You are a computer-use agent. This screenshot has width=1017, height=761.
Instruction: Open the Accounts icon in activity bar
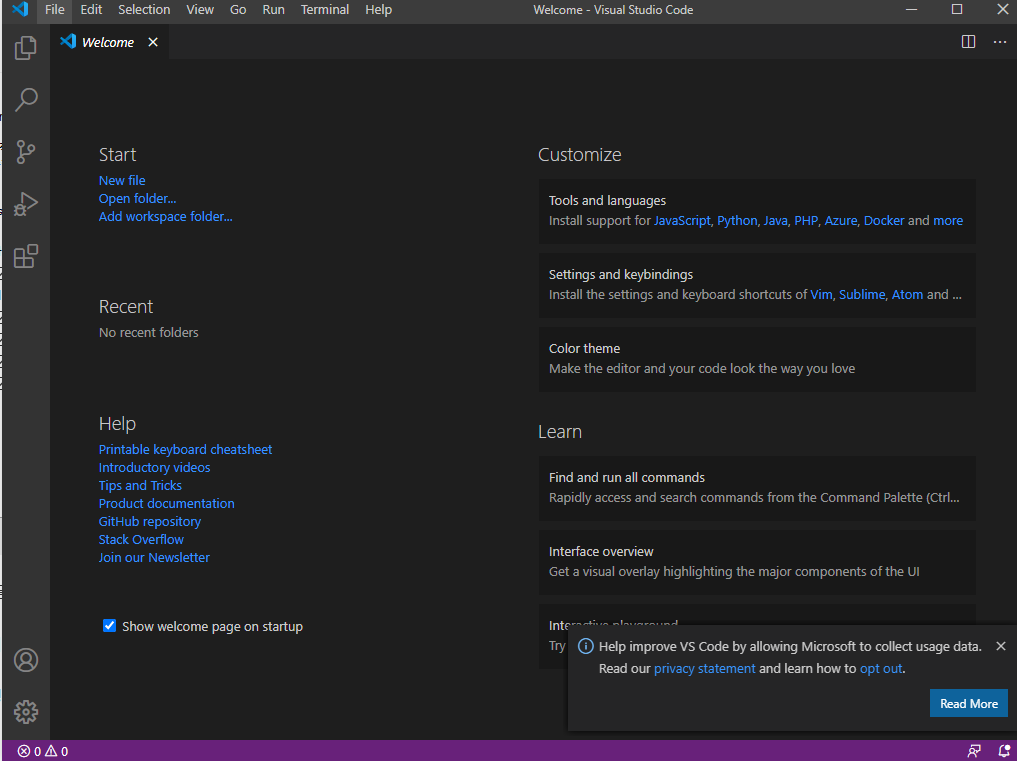click(26, 660)
